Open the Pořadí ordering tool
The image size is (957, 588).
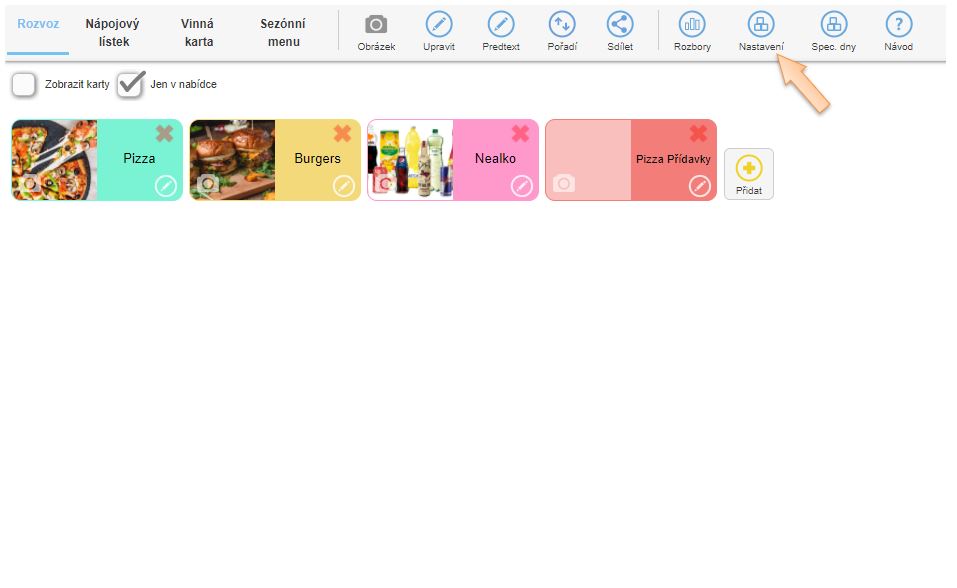562,25
